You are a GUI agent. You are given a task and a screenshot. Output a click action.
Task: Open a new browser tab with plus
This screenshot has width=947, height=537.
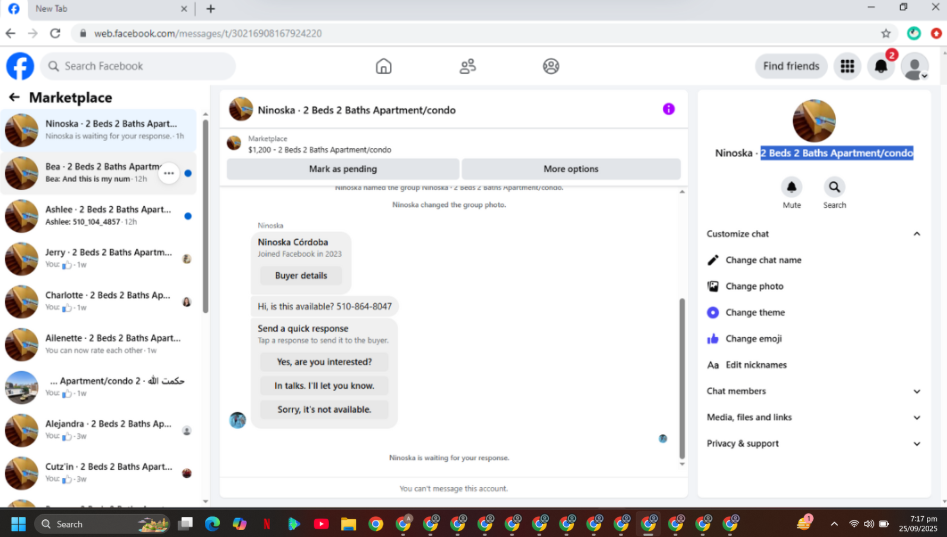click(210, 8)
